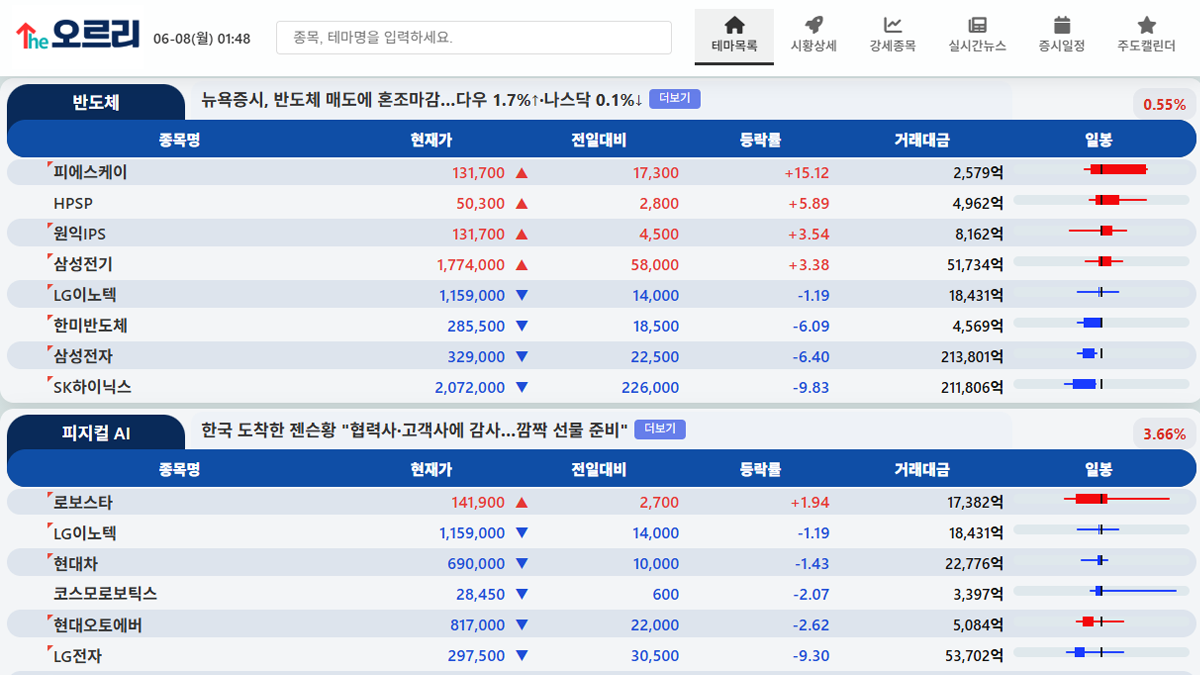Click the 0.55% theme change badge
Screen dimensions: 1200x675
coord(1164,104)
